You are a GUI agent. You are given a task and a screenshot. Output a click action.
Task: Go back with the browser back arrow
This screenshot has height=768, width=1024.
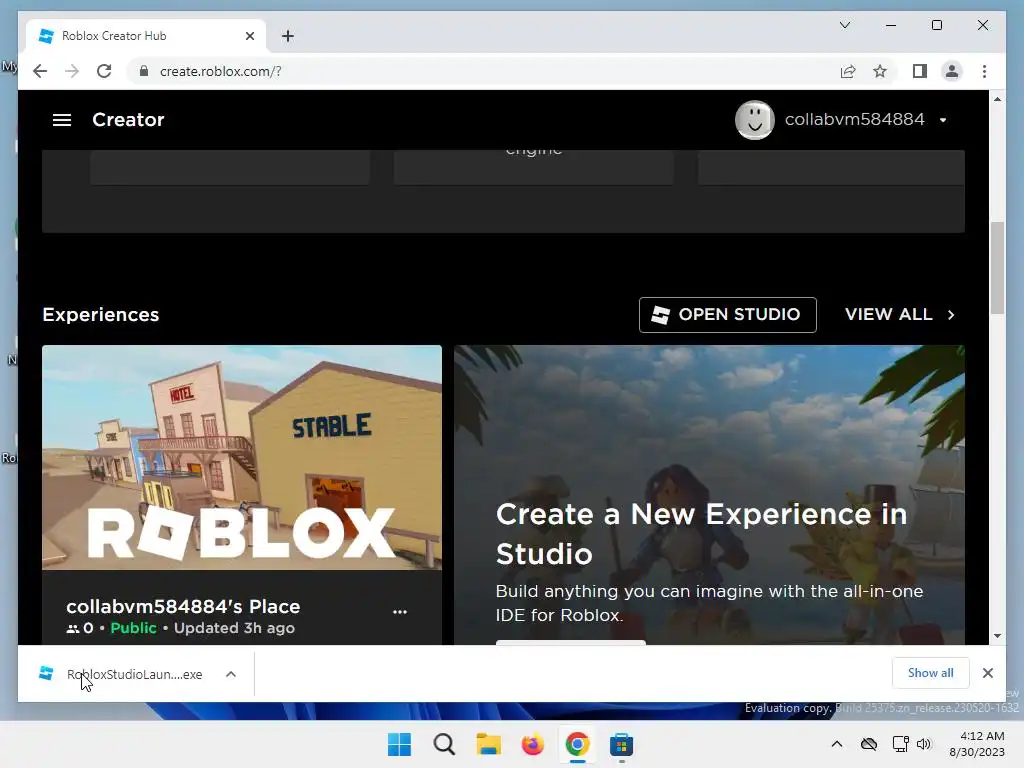[40, 71]
